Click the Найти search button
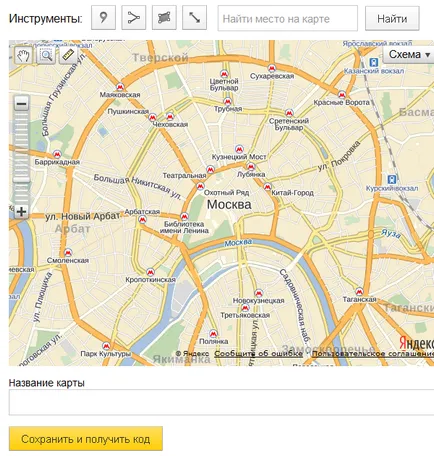 tap(392, 18)
